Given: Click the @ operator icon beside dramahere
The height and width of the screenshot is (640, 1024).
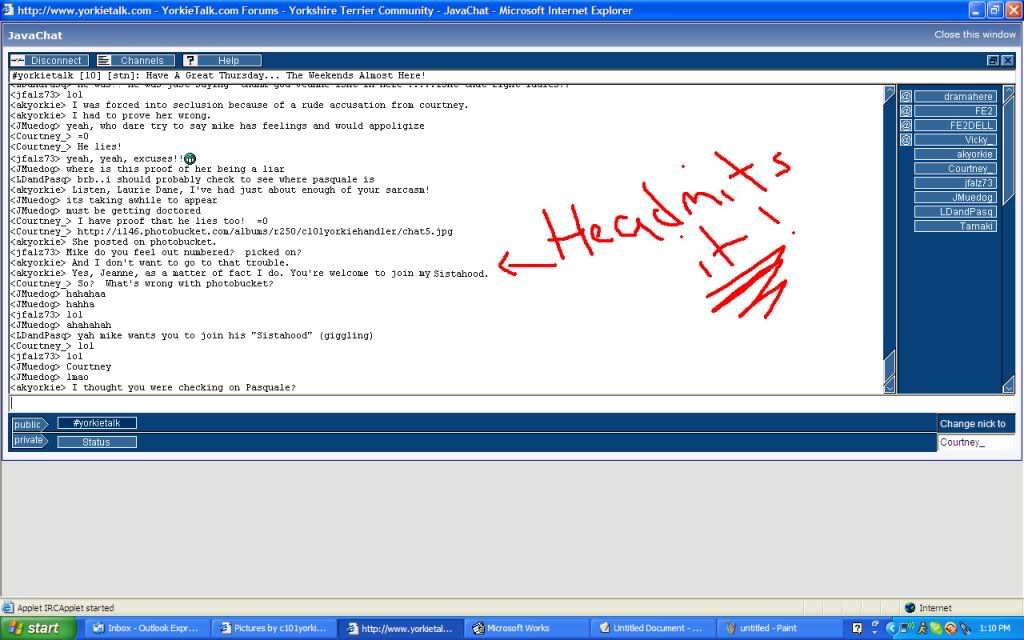Looking at the screenshot, I should tap(905, 97).
